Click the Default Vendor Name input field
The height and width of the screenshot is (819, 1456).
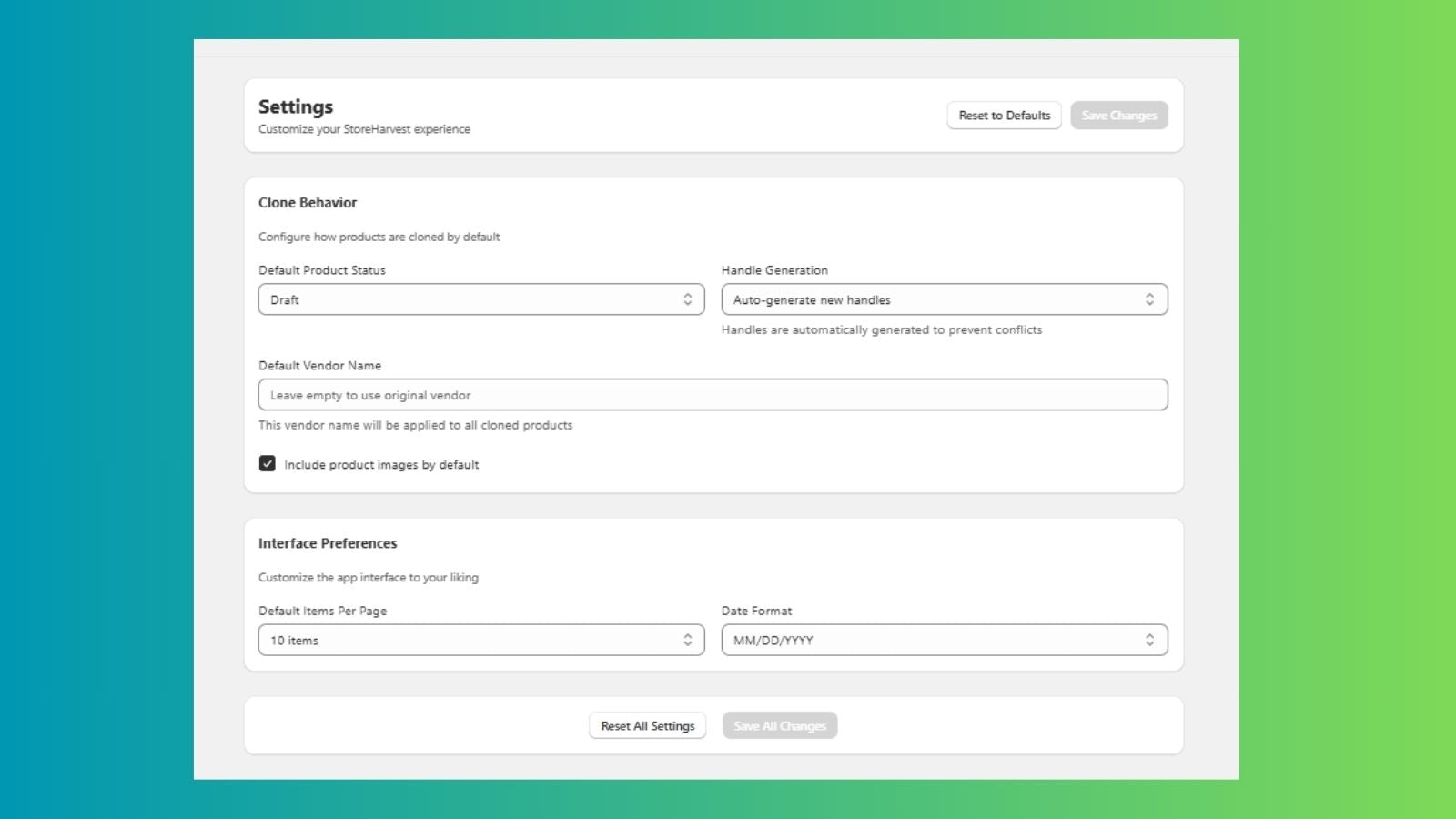point(713,394)
